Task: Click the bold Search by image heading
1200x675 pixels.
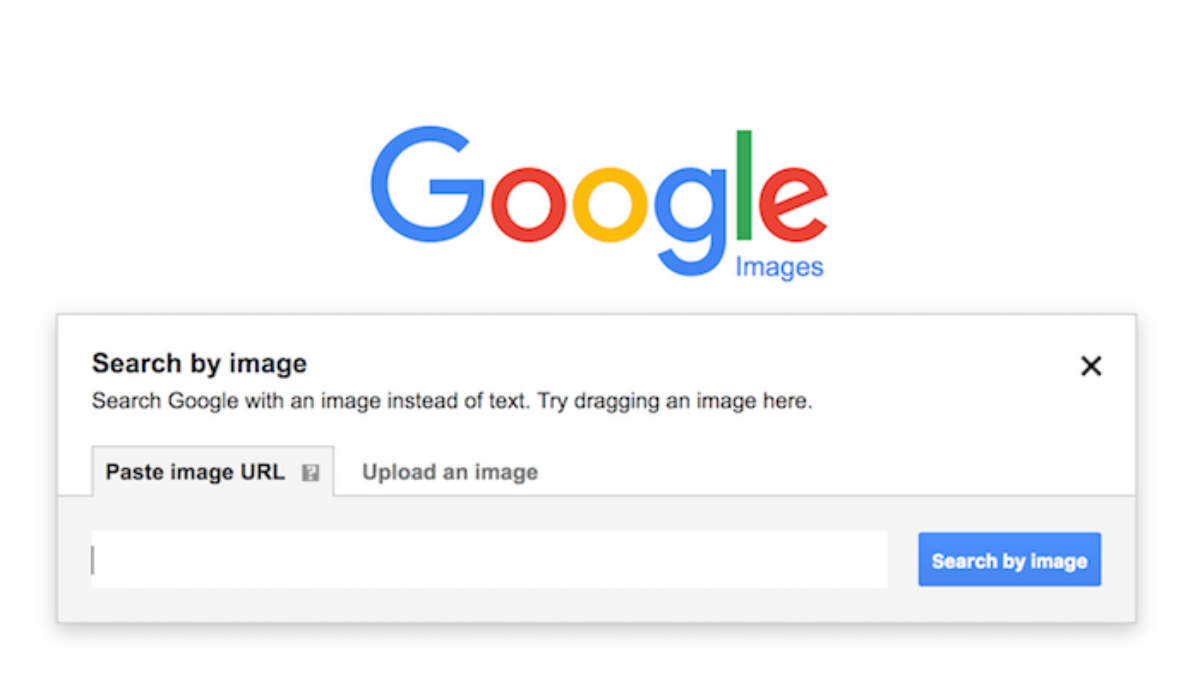Action: click(x=199, y=363)
